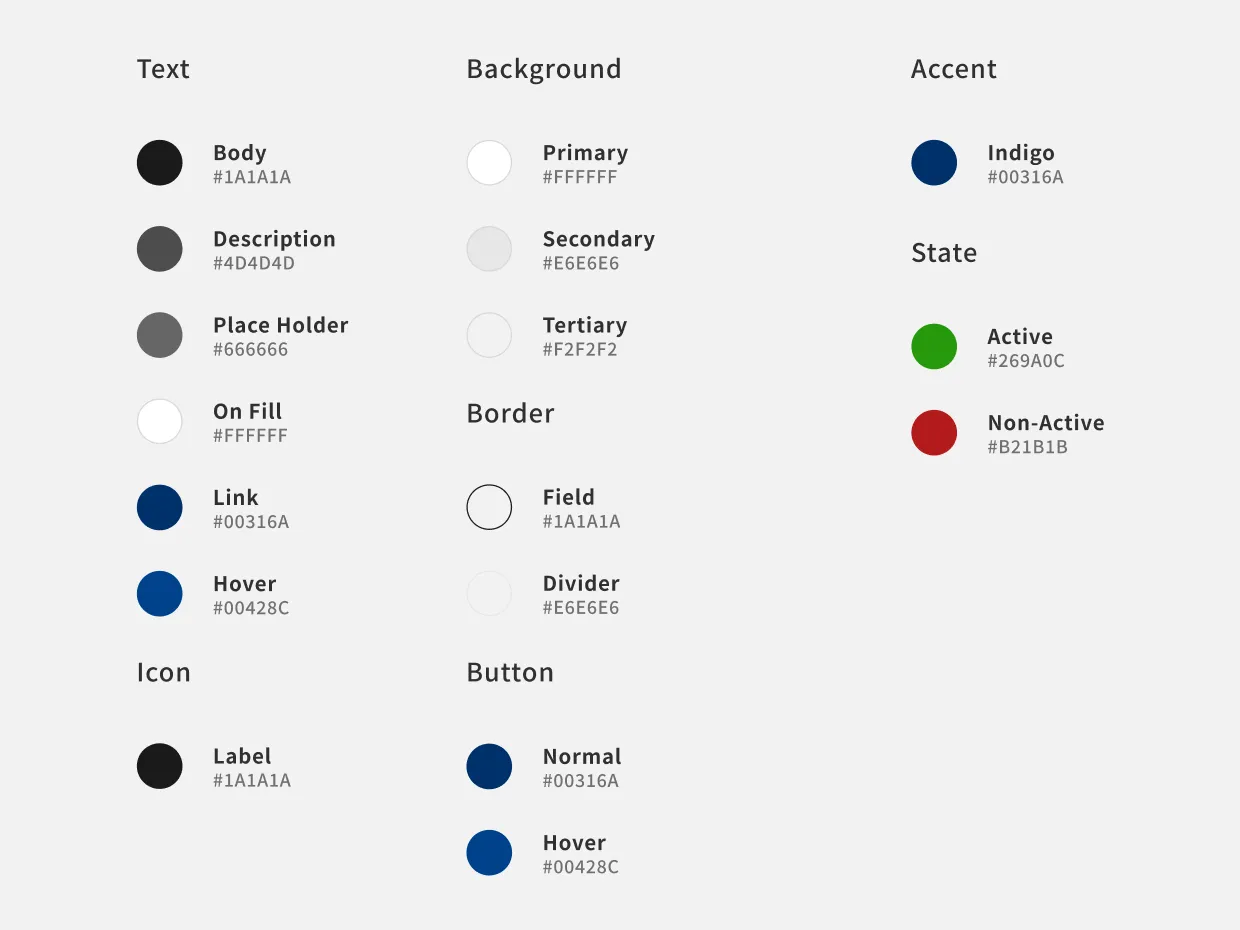
Task: Select the Description gray swatch
Action: (160, 249)
